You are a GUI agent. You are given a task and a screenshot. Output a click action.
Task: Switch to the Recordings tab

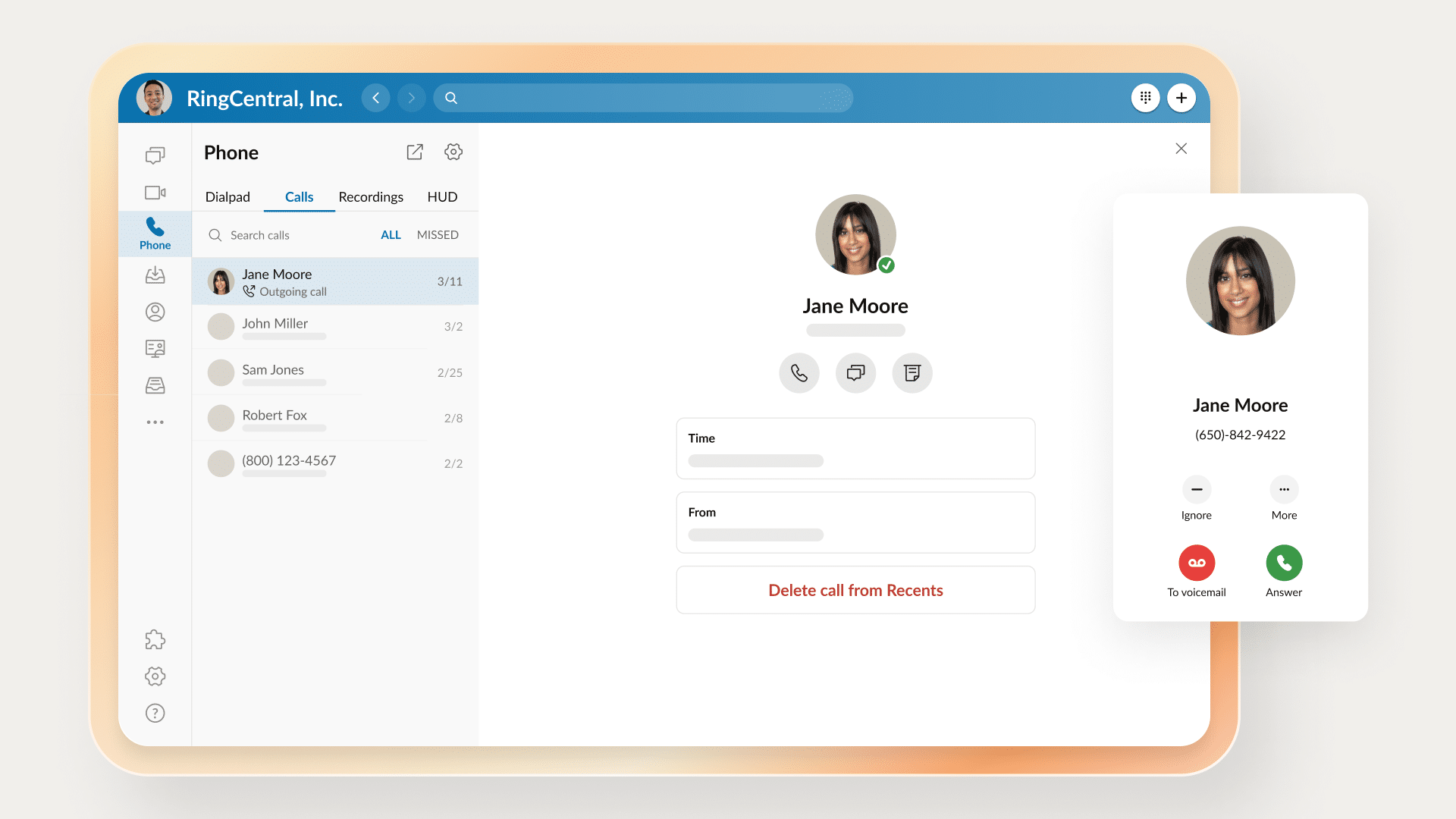coord(371,197)
